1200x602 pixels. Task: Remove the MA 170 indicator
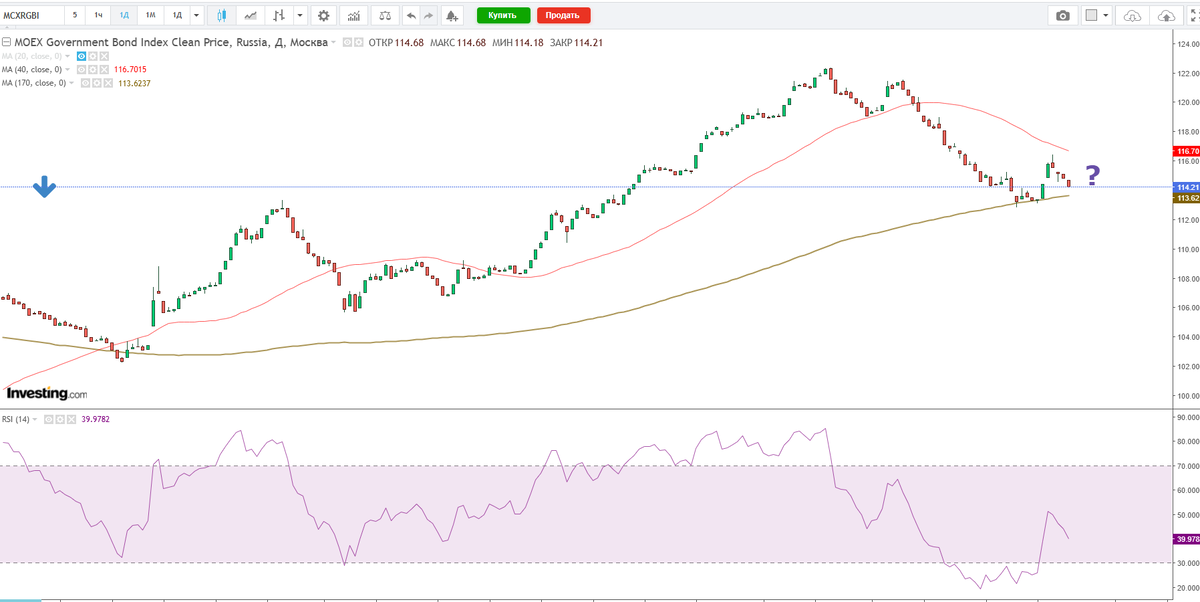108,83
